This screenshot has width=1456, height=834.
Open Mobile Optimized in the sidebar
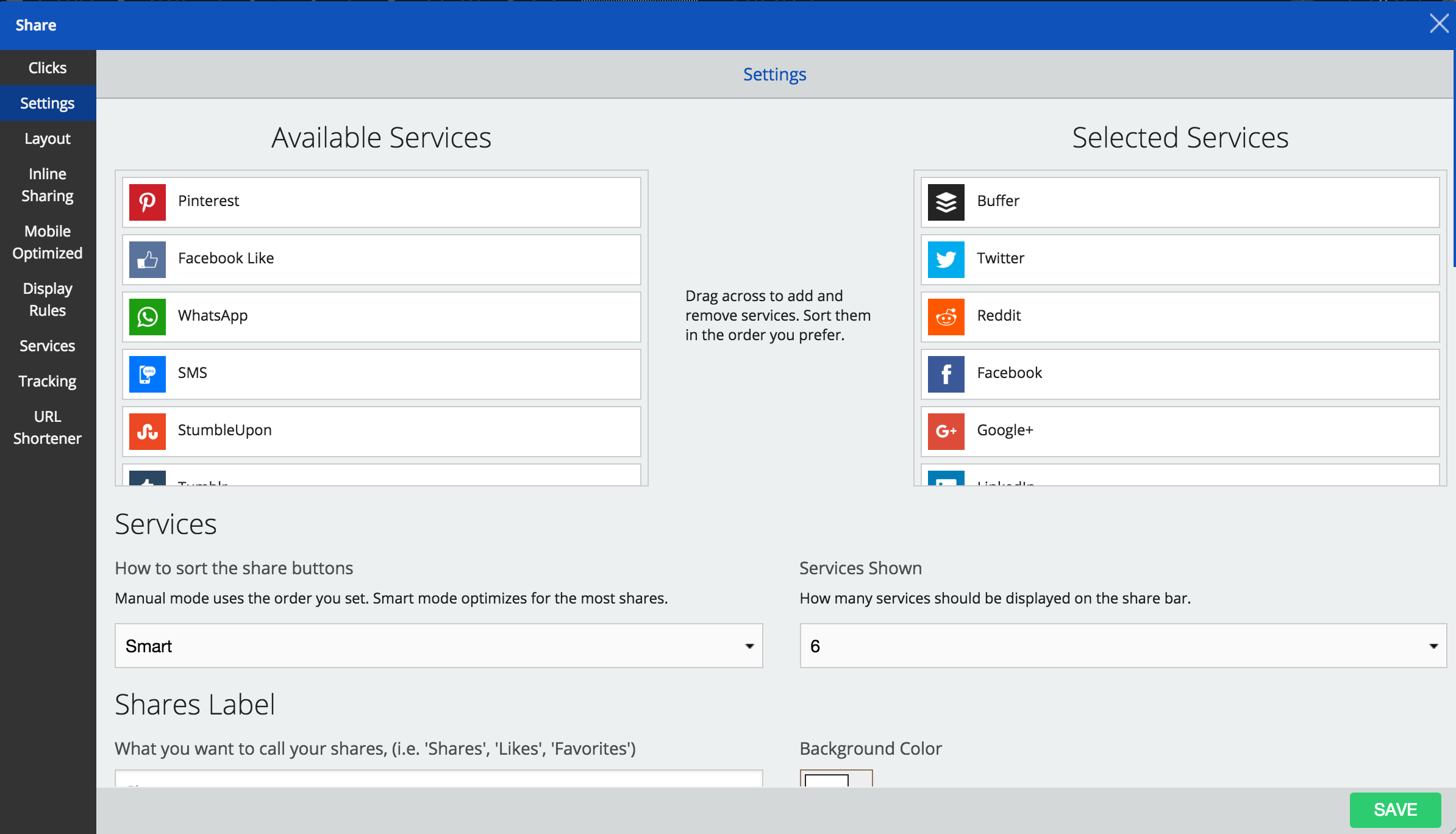[x=48, y=242]
